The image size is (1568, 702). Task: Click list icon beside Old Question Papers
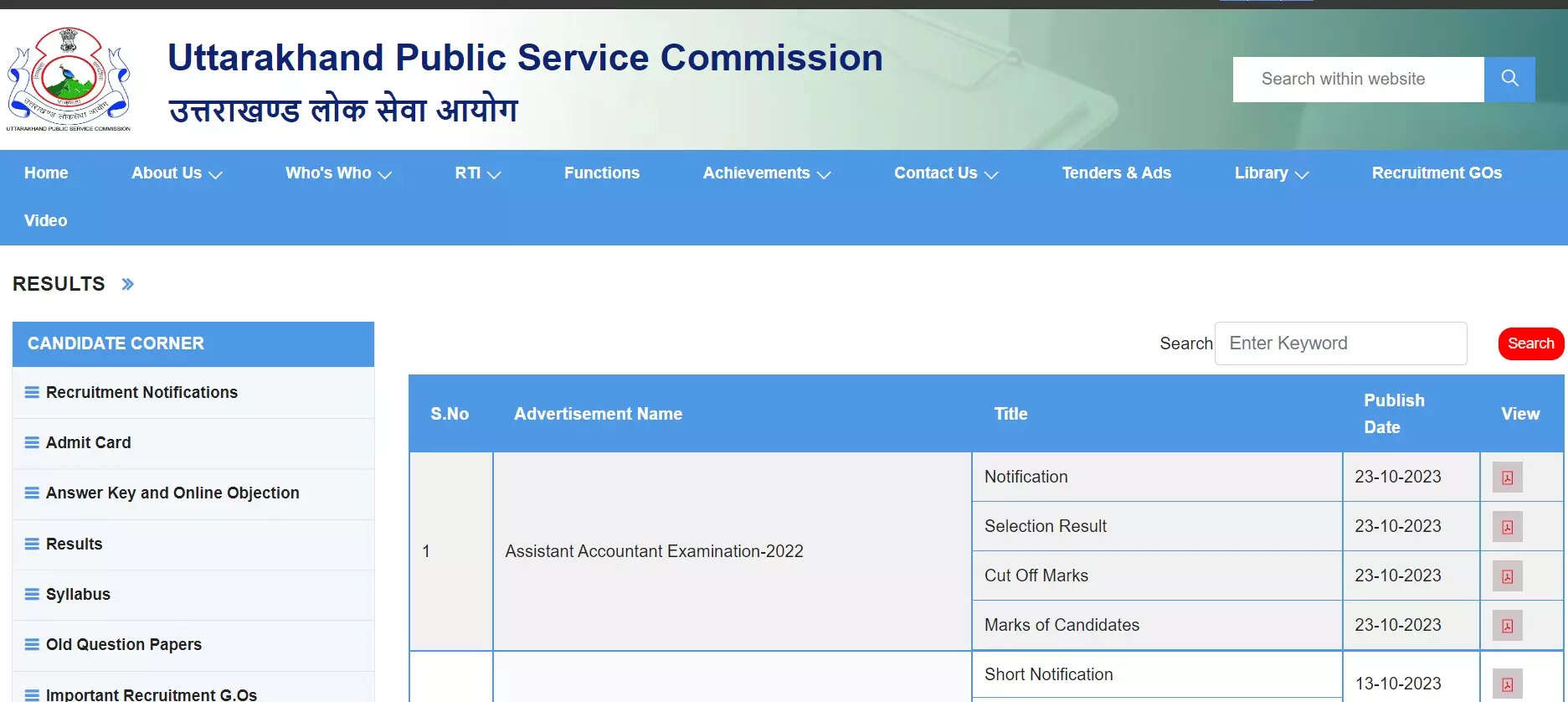tap(32, 644)
